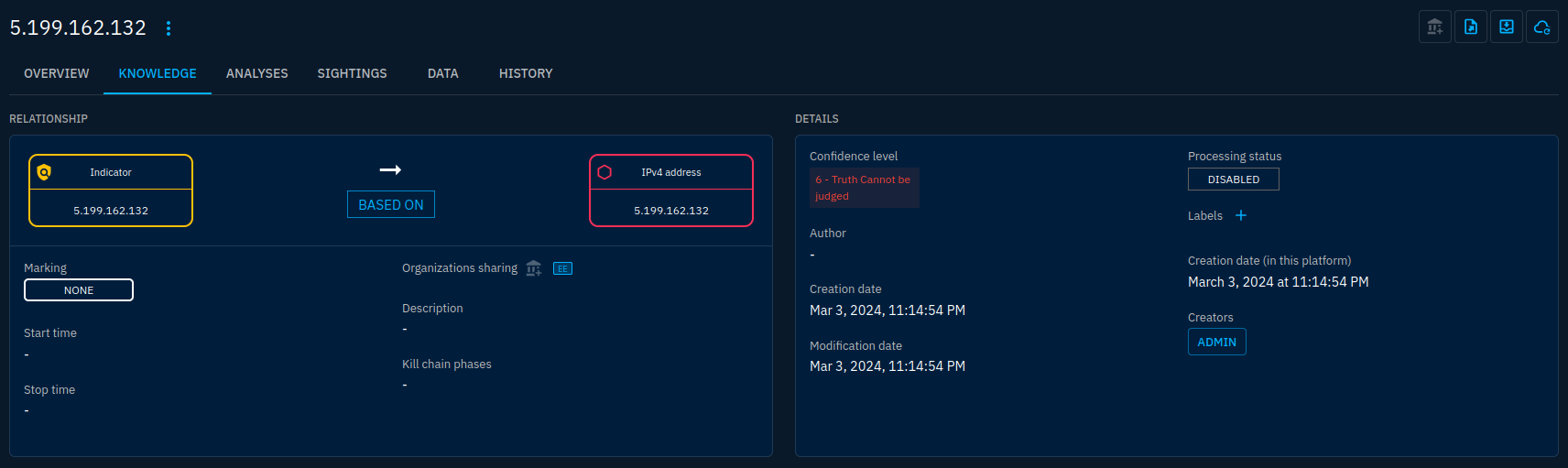This screenshot has height=468, width=1568.
Task: Click the DISABLED processing status chip
Action: 1233,180
